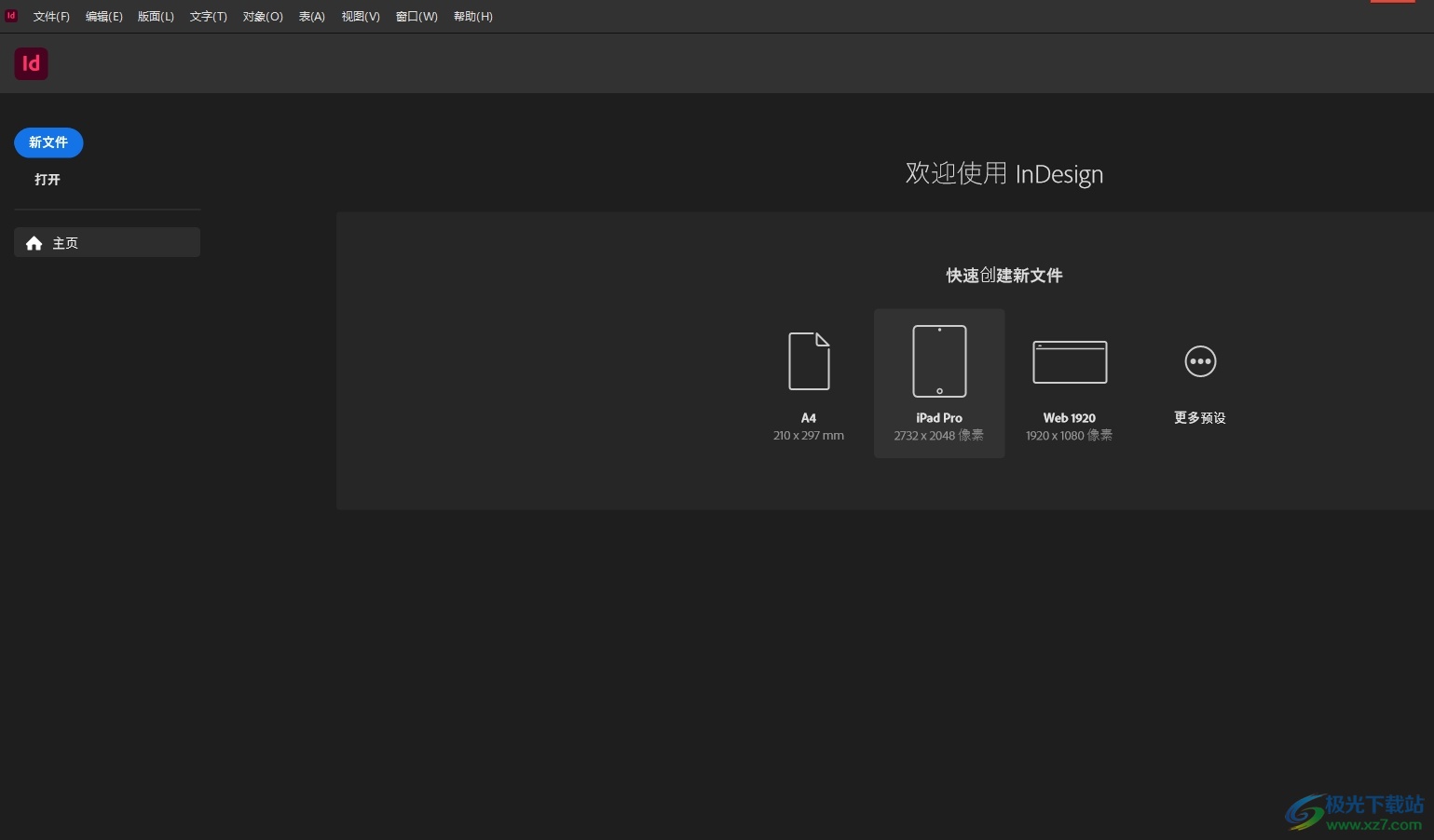Click the 2732 x 2048 像素 text

point(939,436)
